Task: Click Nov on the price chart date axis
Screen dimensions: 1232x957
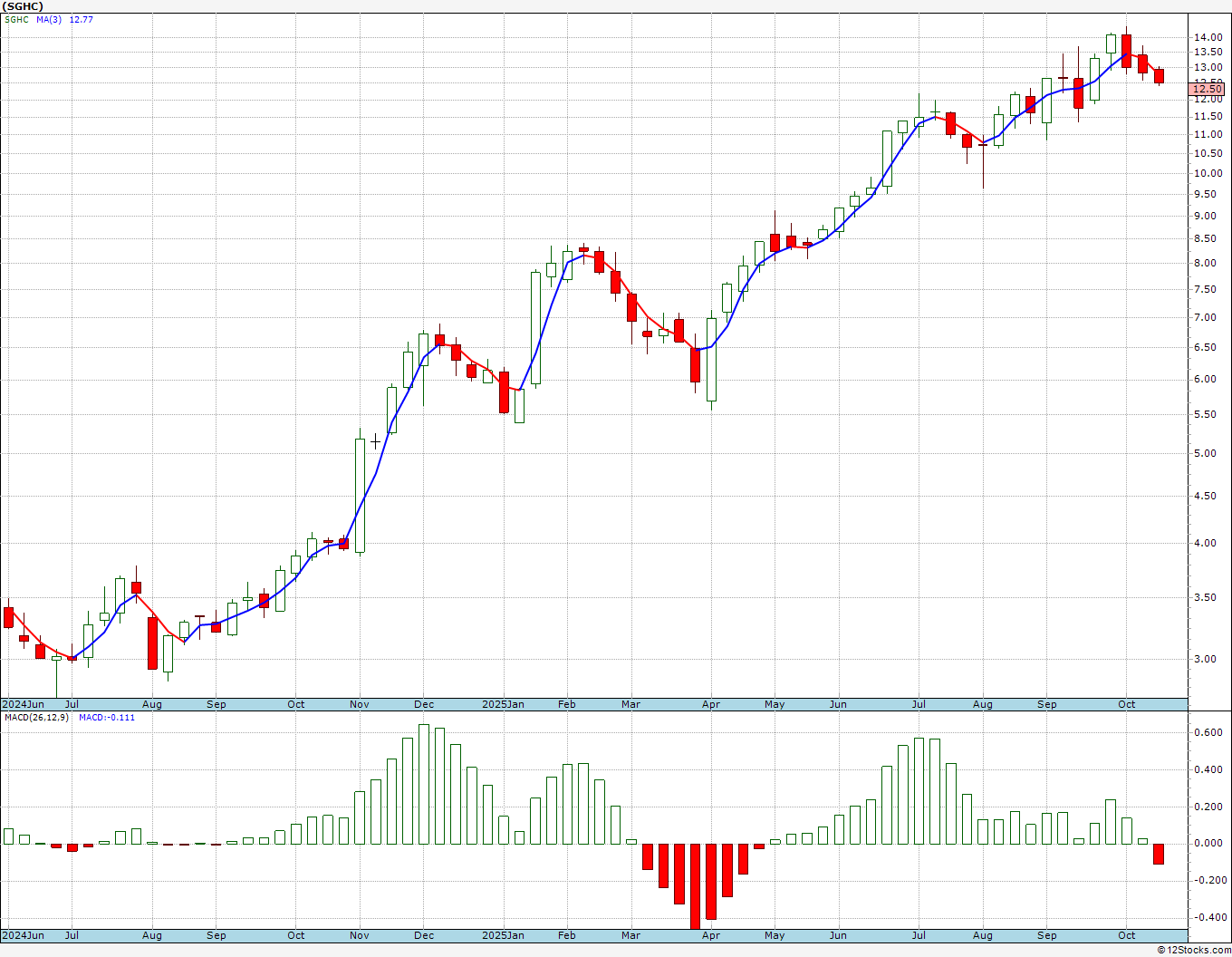Action: 360,704
